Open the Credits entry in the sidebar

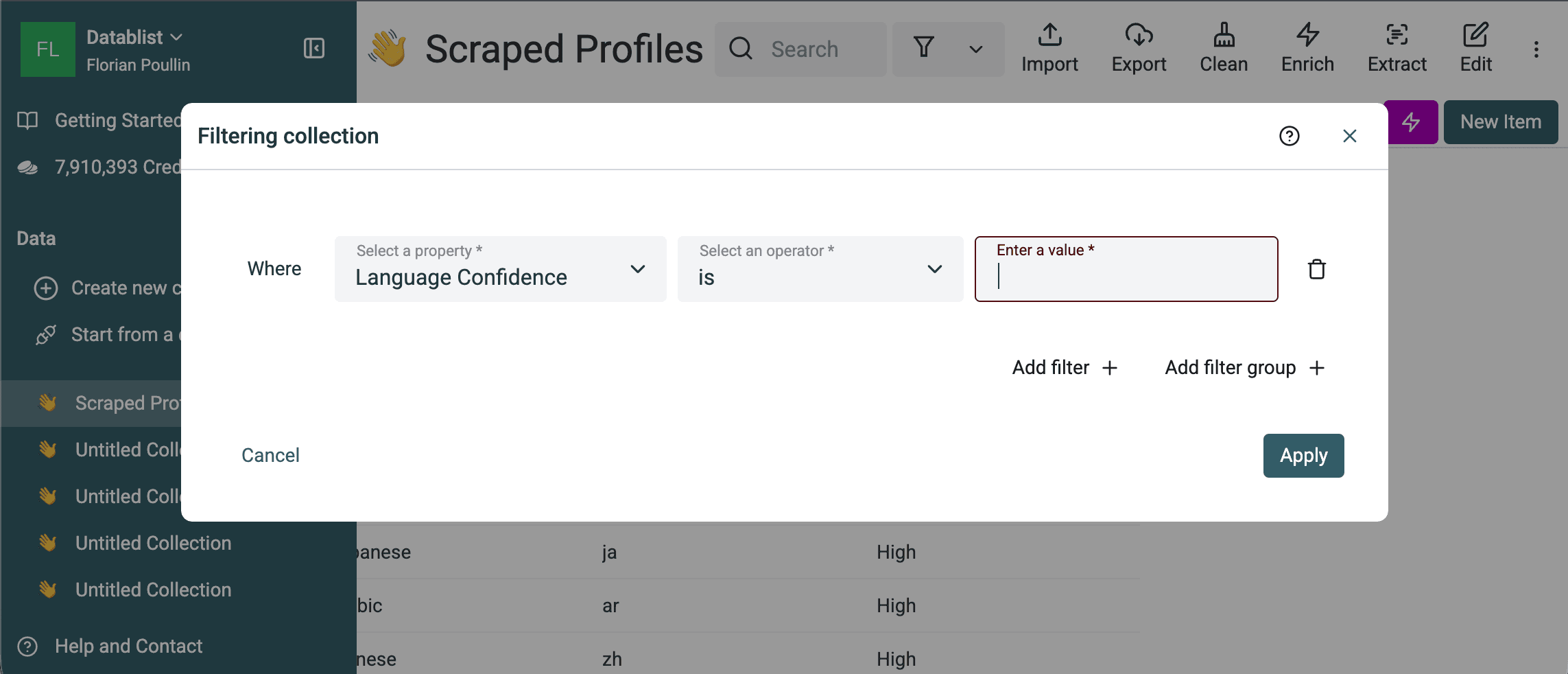tap(98, 167)
